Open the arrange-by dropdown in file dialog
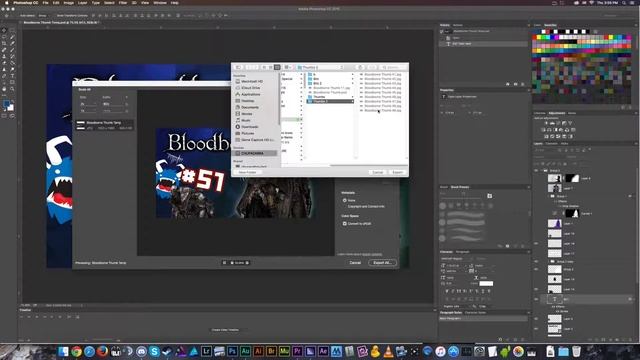This screenshot has height=360, width=640. pyautogui.click(x=288, y=67)
